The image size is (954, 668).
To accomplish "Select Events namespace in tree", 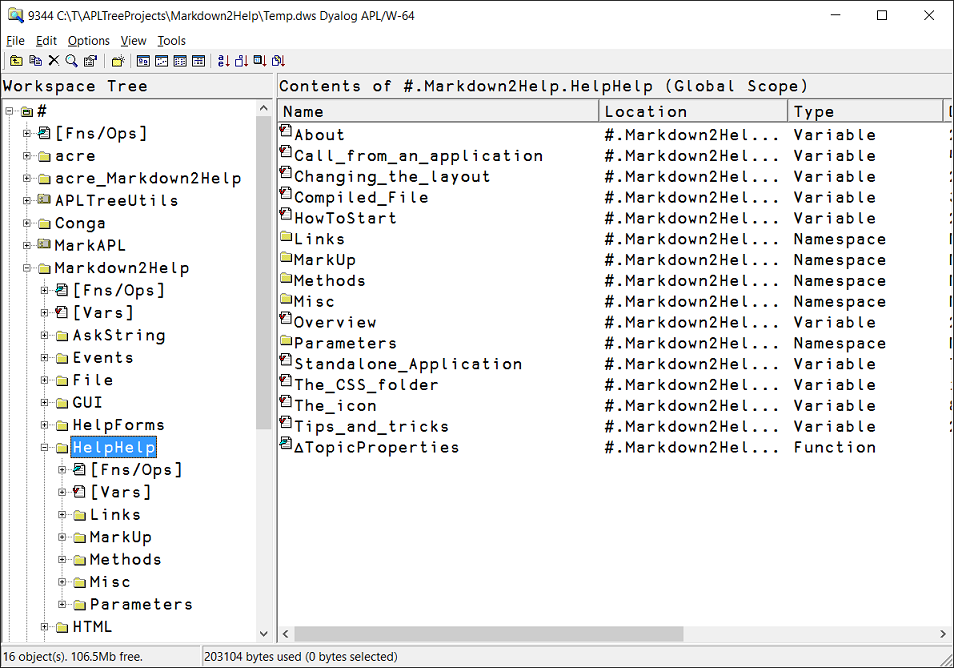I will (103, 358).
